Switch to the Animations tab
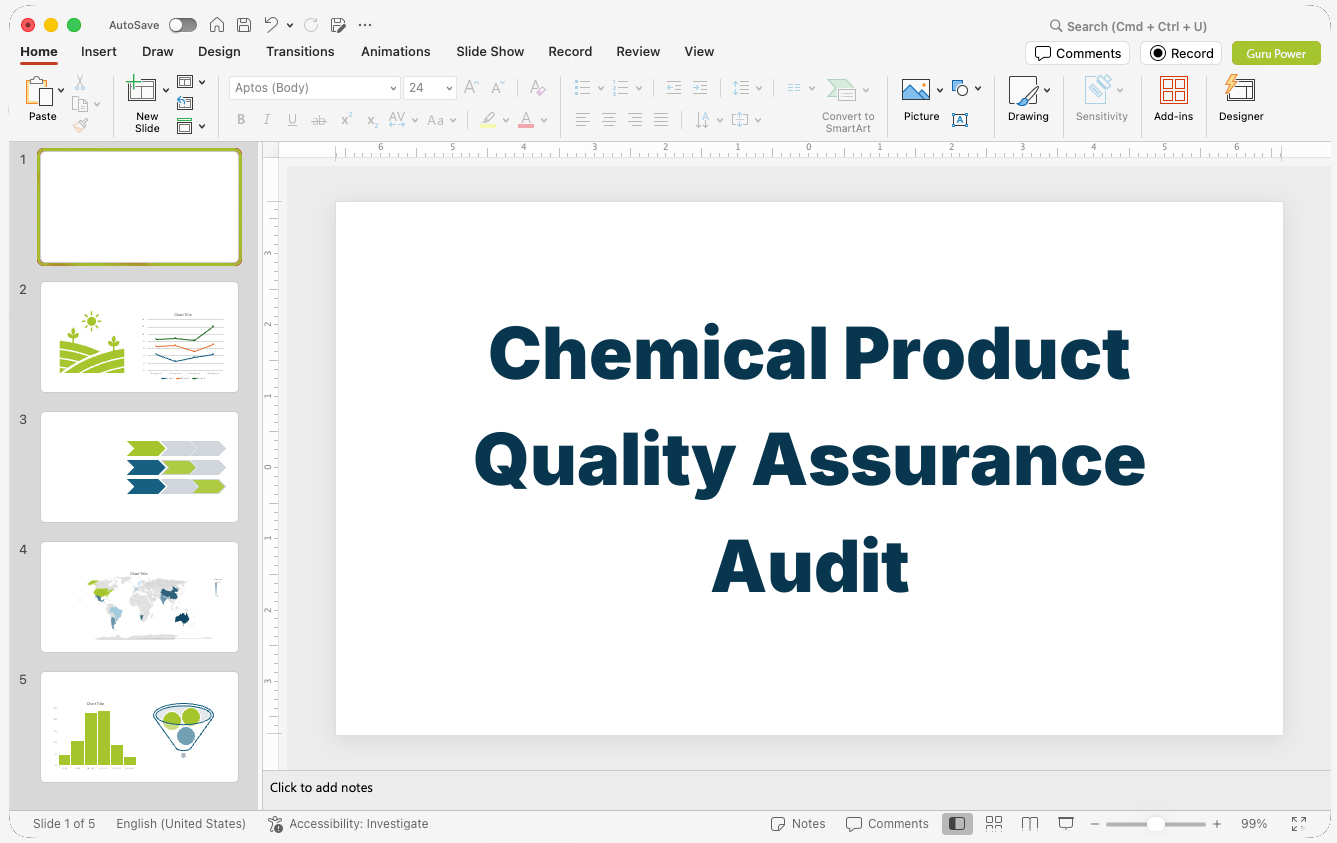The image size is (1337, 843). [396, 51]
